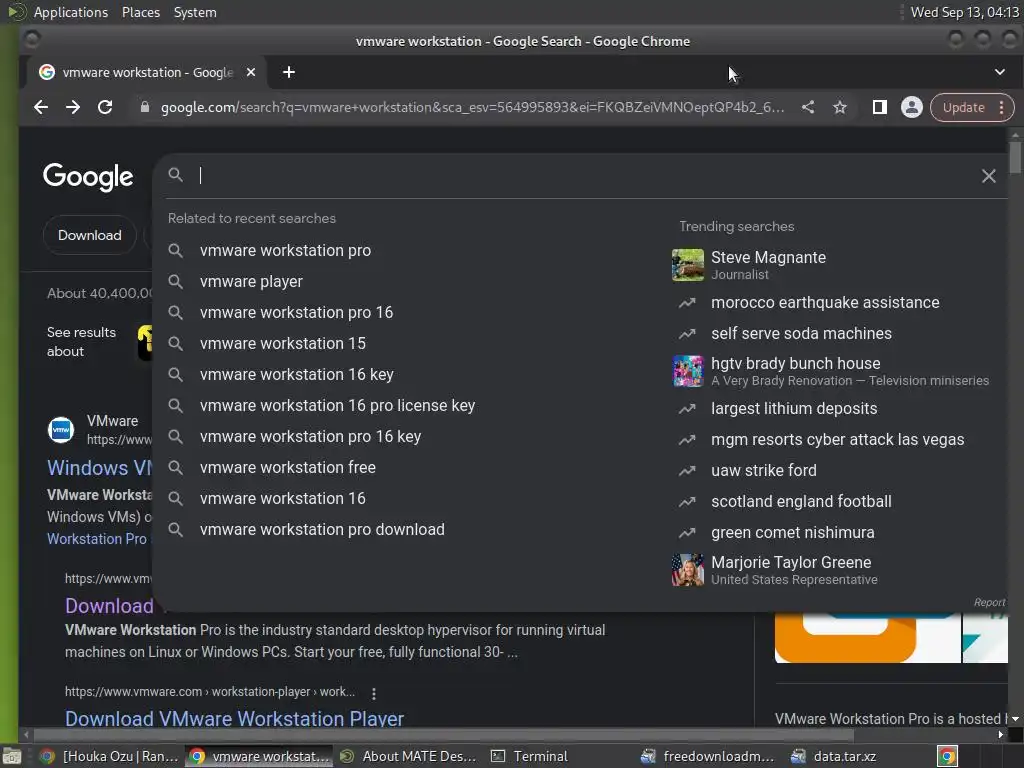Open trending uaw strike ford
Viewport: 1024px width, 768px height.
[x=763, y=471]
